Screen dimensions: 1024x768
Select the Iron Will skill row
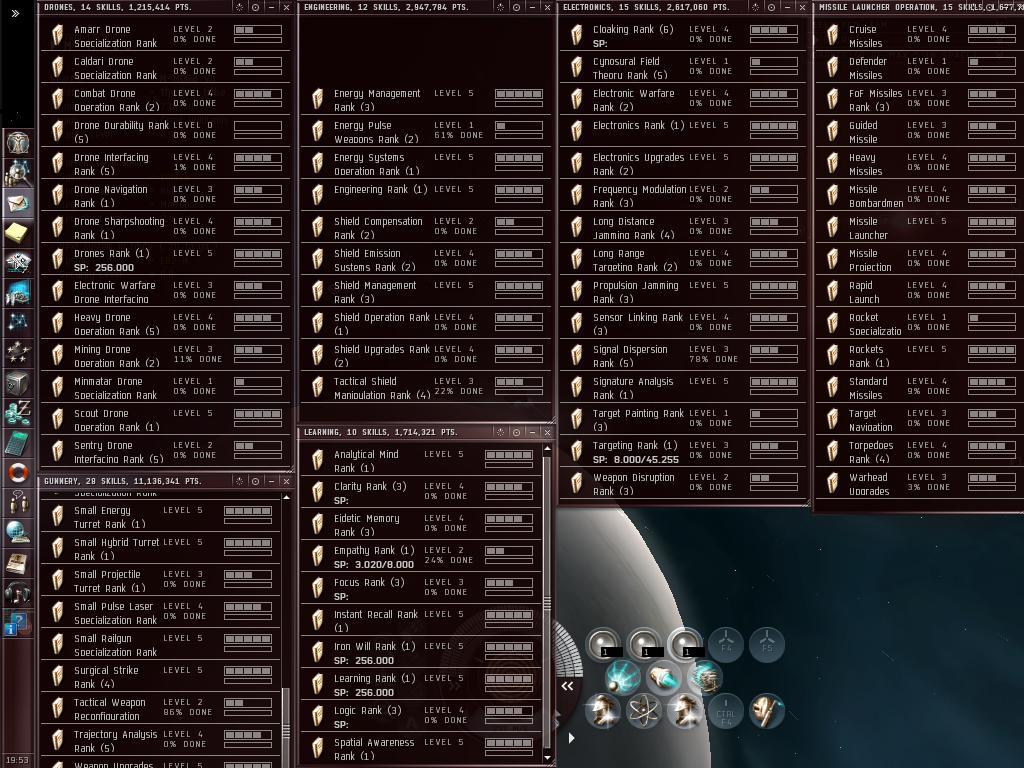click(x=421, y=653)
